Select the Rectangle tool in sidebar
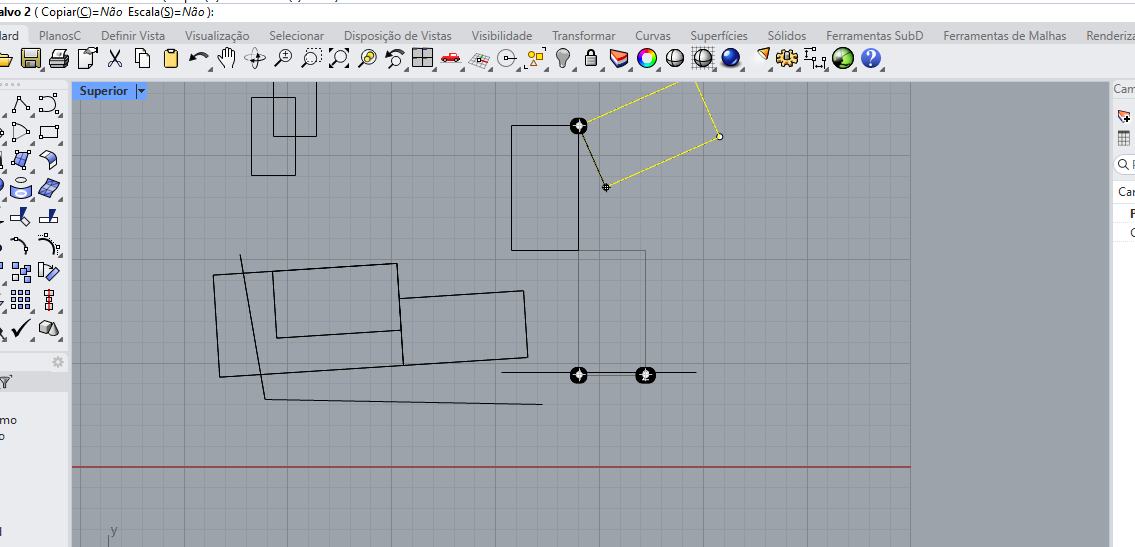The image size is (1135, 547). [x=48, y=132]
